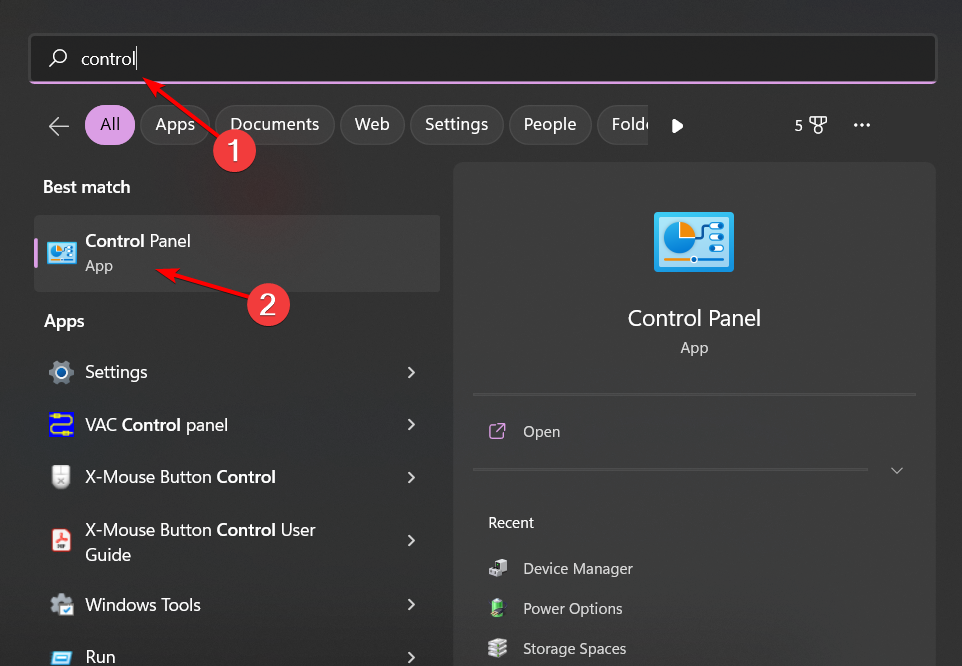Click the X-Mouse Button Control mouse icon
Screen dimensions: 962x666
point(61,477)
